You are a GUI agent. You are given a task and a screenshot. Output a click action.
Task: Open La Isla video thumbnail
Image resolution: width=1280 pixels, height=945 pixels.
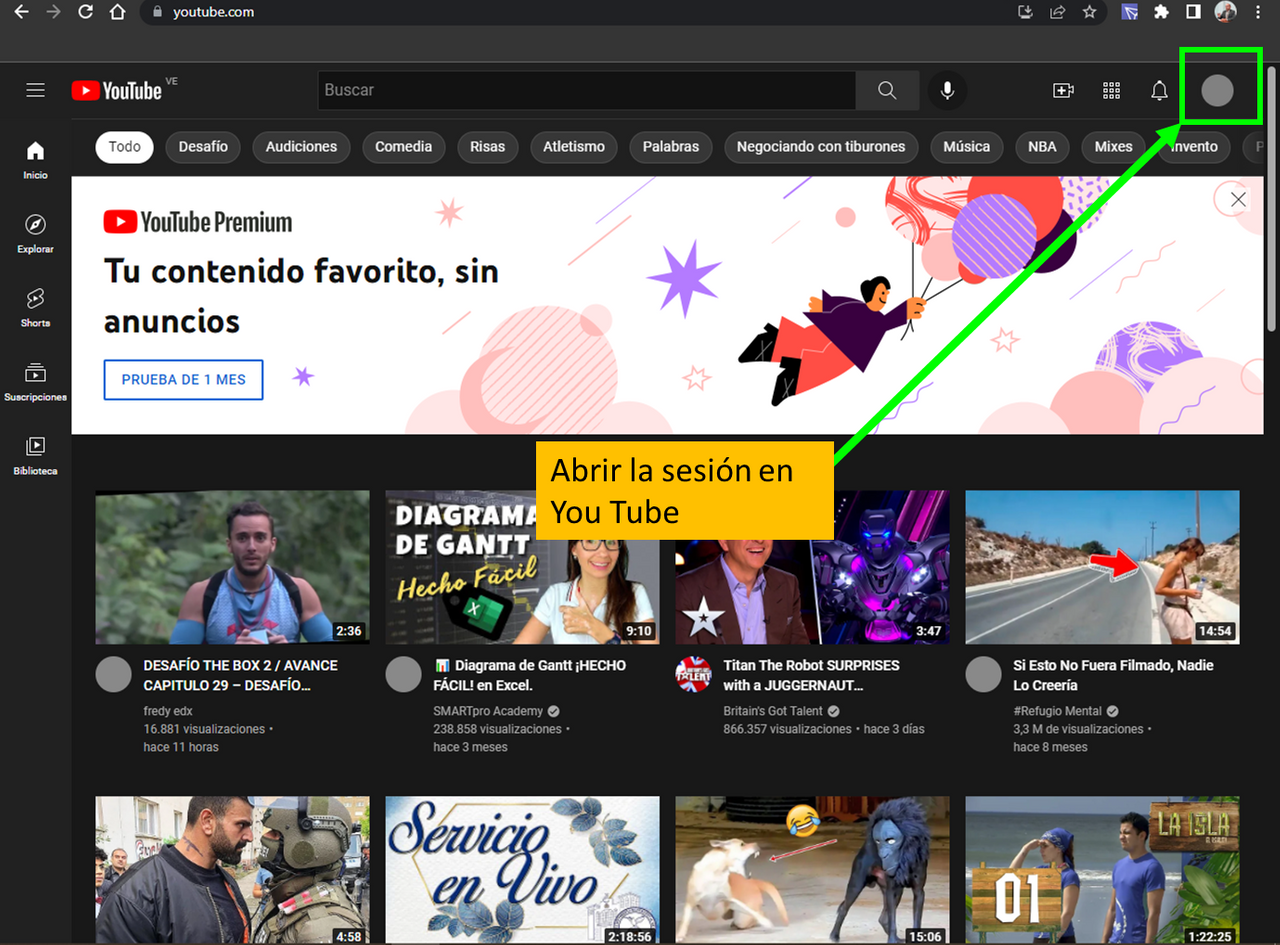(1102, 870)
